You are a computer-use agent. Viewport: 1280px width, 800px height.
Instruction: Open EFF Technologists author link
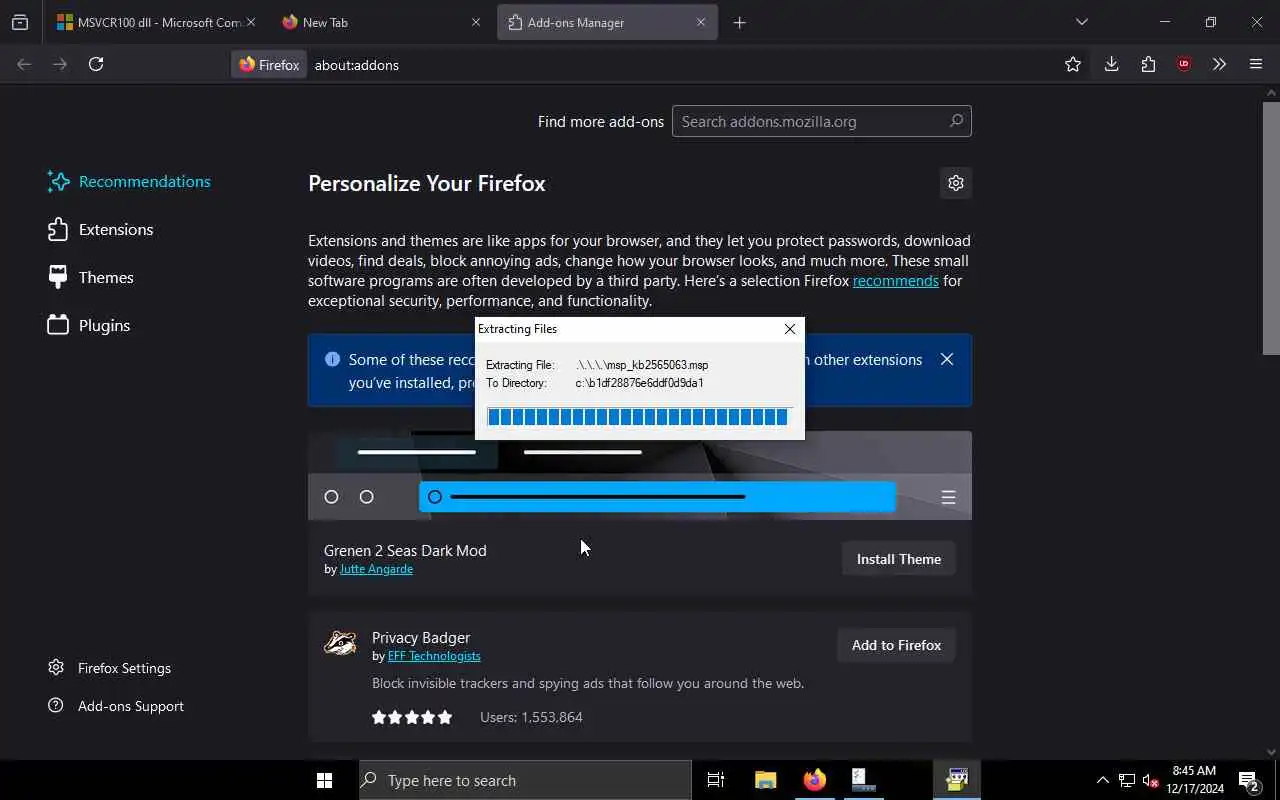click(434, 656)
